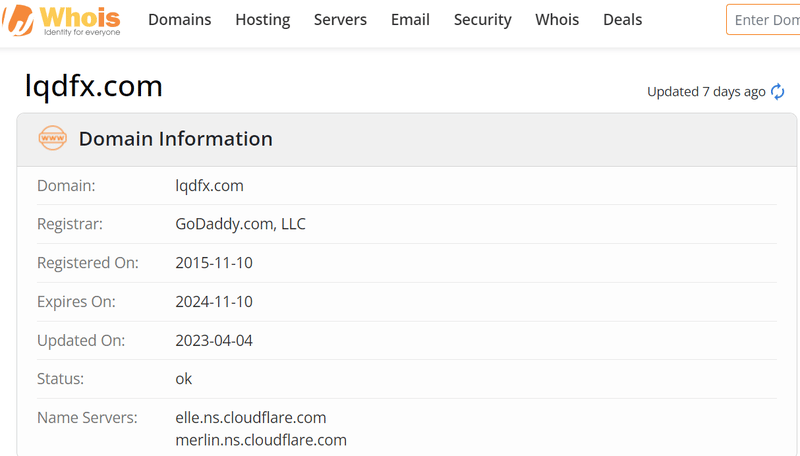Open the Email menu
Screen dimensions: 800x456
[x=410, y=19]
